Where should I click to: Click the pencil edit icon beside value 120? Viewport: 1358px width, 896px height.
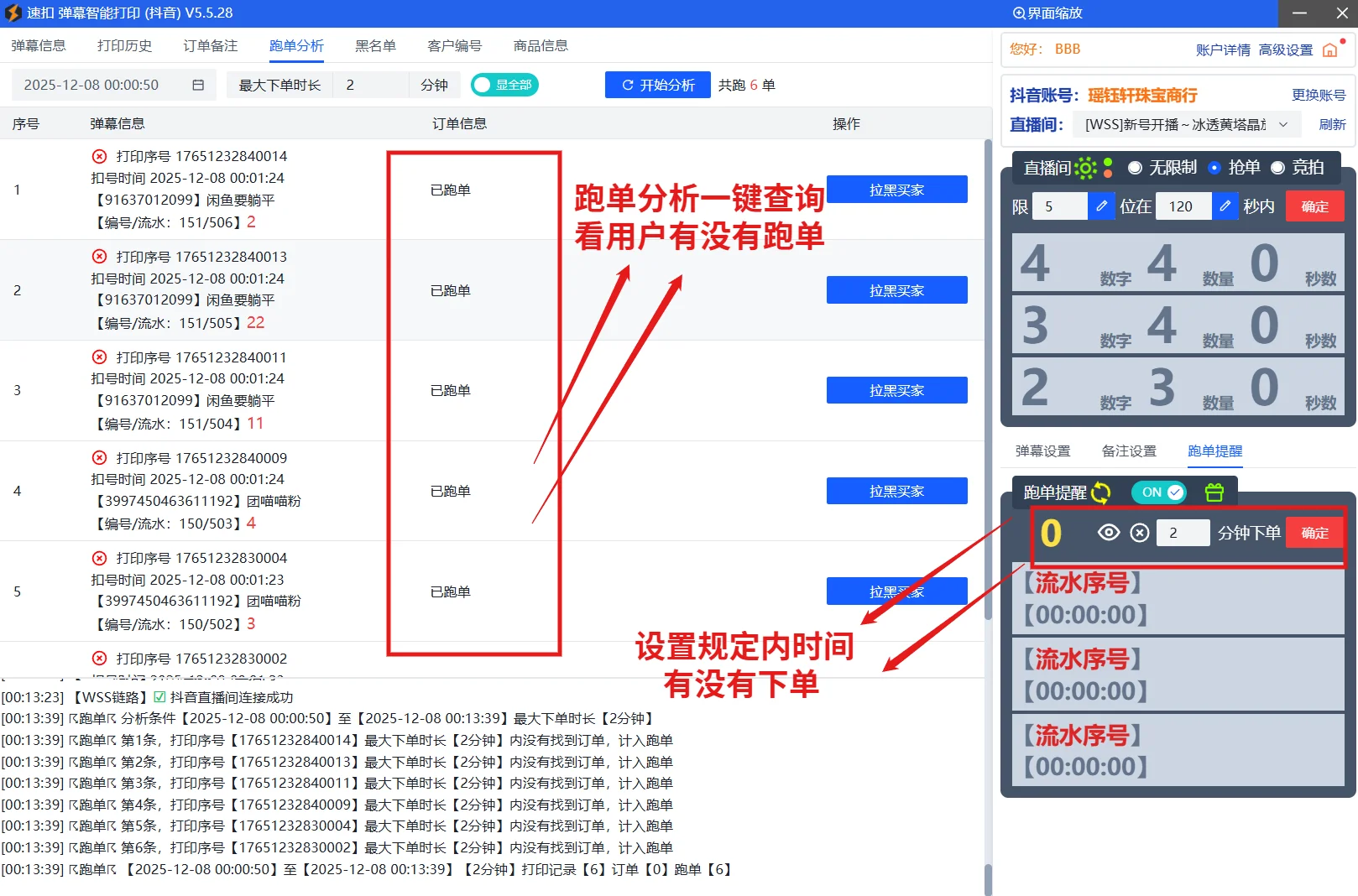[1225, 206]
